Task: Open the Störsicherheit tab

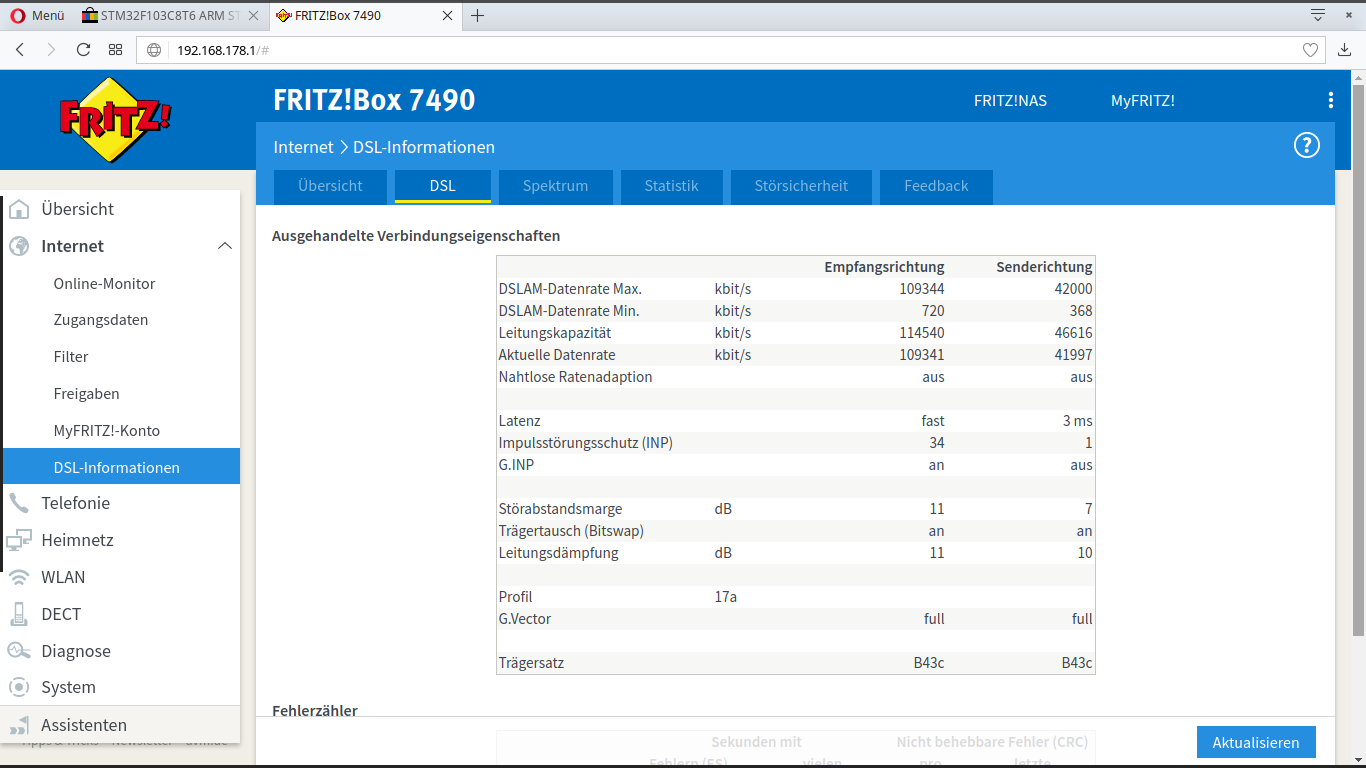Action: 801,186
